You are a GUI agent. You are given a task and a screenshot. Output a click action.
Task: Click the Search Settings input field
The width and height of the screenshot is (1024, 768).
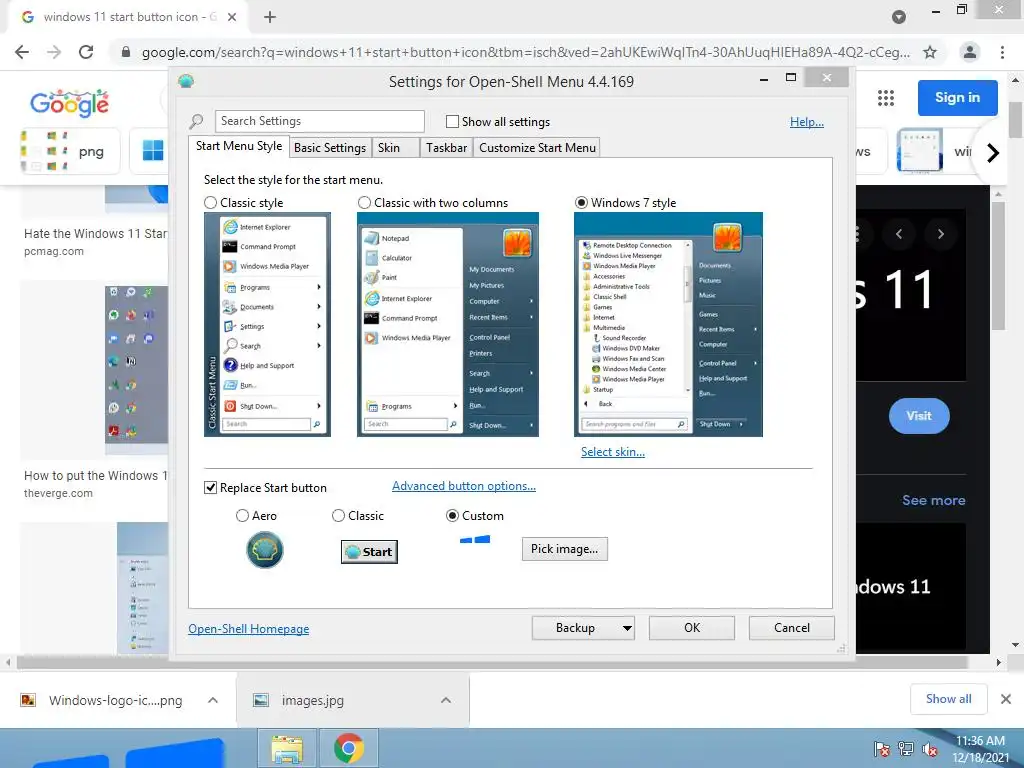[x=319, y=121]
